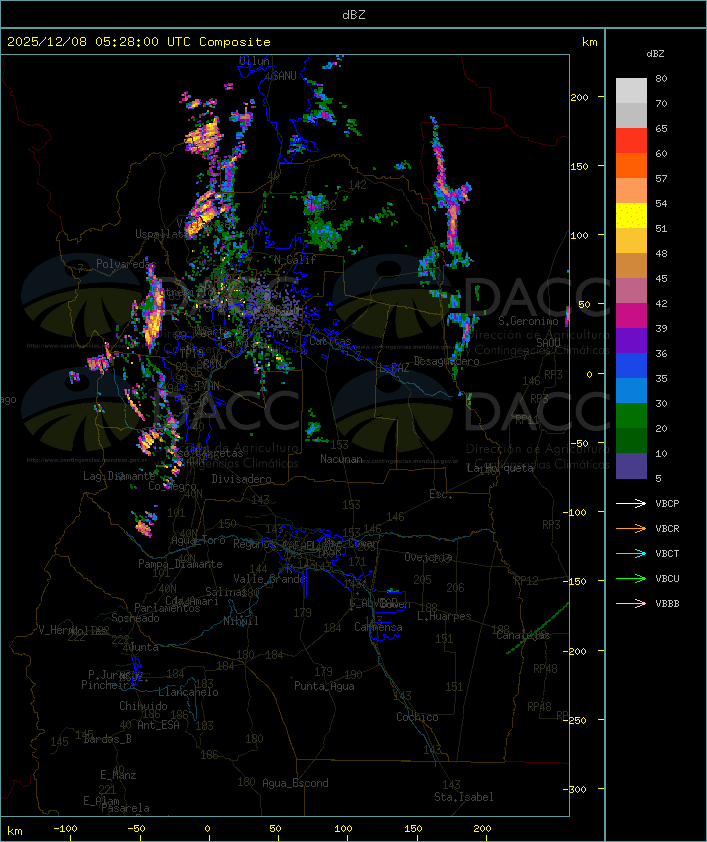The width and height of the screenshot is (707, 842).
Task: Click the Chihuido map label
Action: click(143, 706)
